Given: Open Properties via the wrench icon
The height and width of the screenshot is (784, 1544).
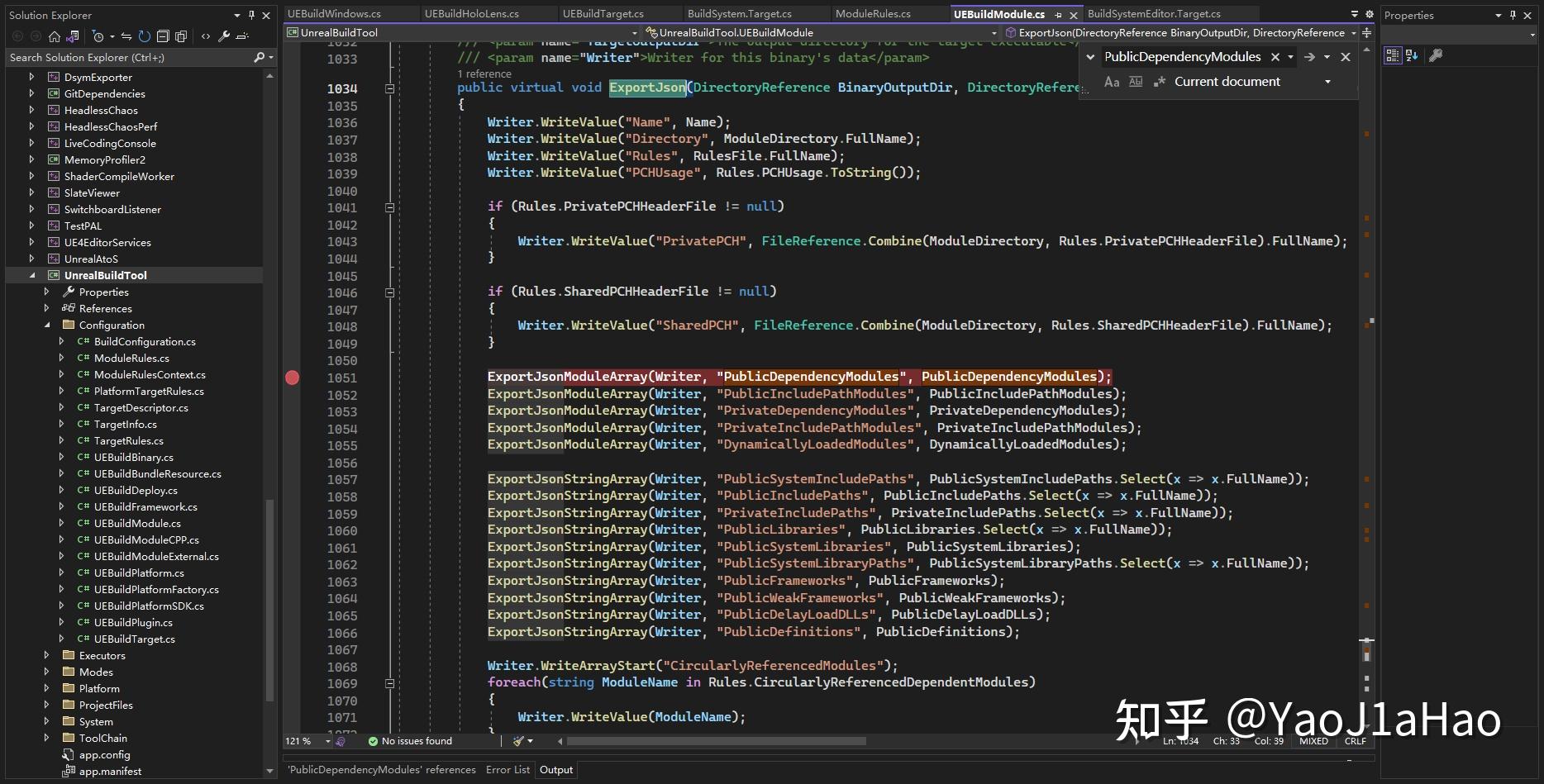Looking at the screenshot, I should (224, 36).
